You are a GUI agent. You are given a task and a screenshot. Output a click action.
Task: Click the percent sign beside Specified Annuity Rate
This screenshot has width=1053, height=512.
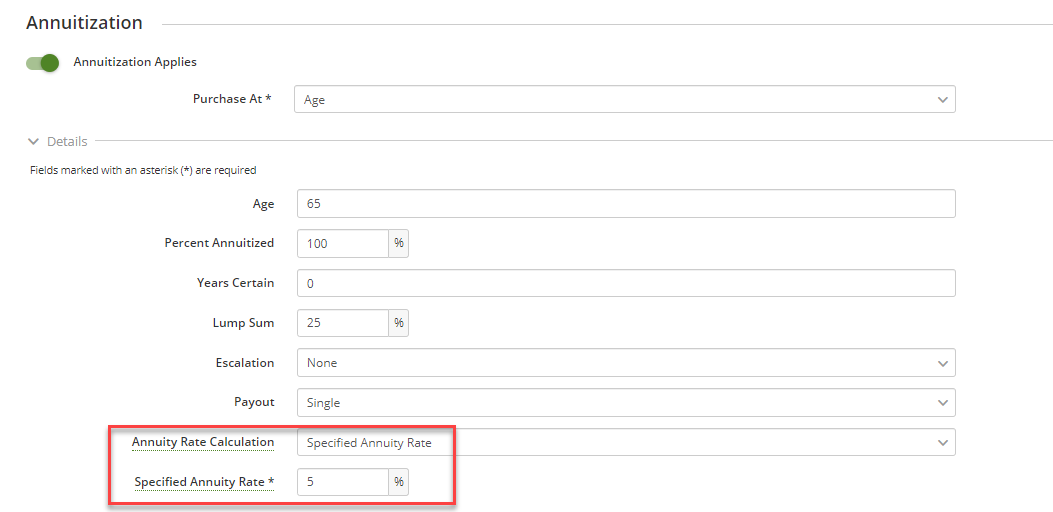click(398, 482)
